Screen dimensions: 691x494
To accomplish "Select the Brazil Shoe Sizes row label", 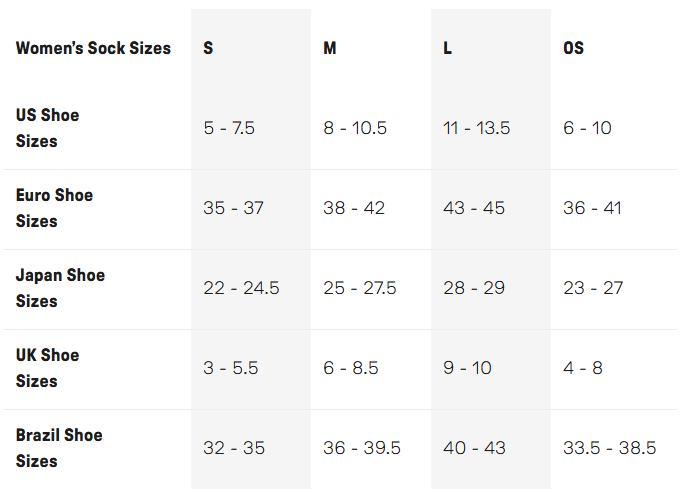I will click(x=59, y=448).
